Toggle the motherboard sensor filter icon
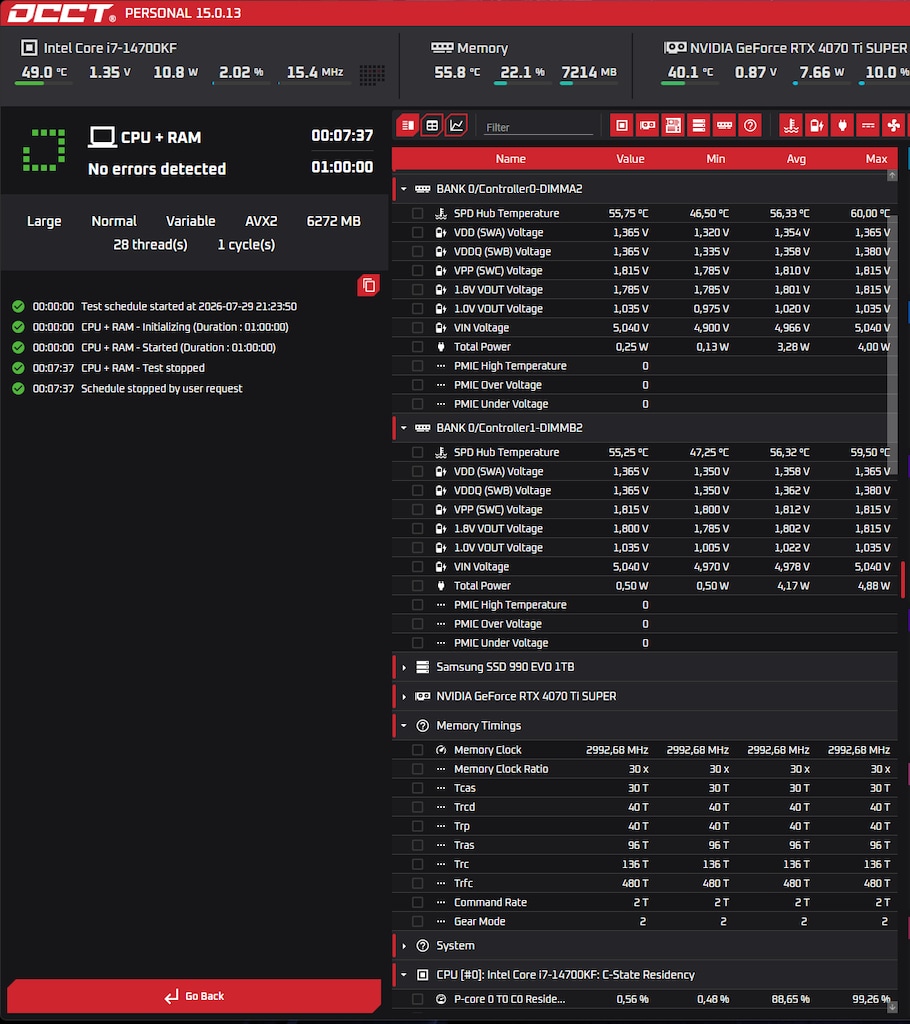The width and height of the screenshot is (910, 1024). (673, 125)
